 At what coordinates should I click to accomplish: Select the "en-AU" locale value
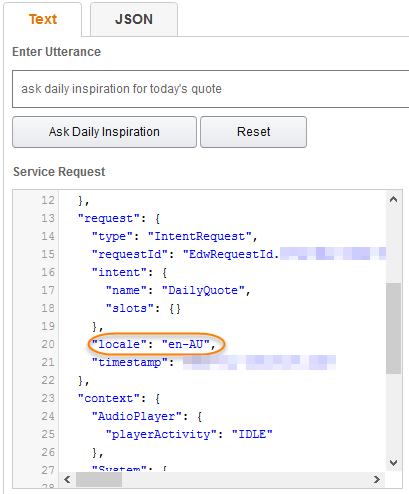tap(186, 344)
